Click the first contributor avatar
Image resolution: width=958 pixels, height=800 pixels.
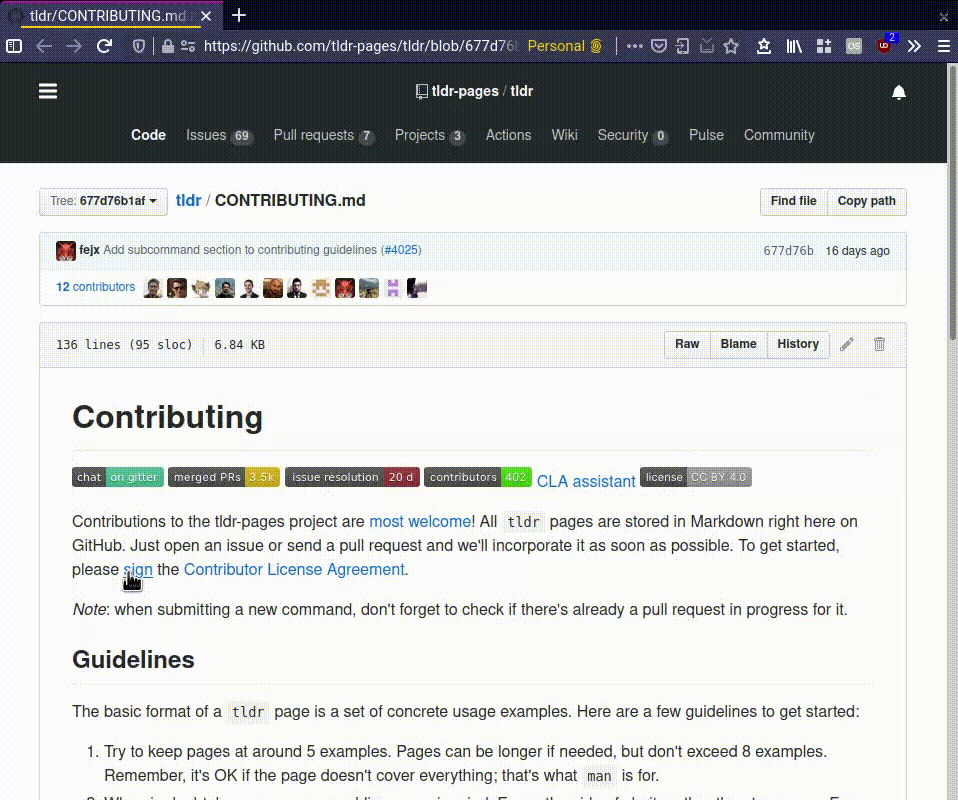click(153, 288)
